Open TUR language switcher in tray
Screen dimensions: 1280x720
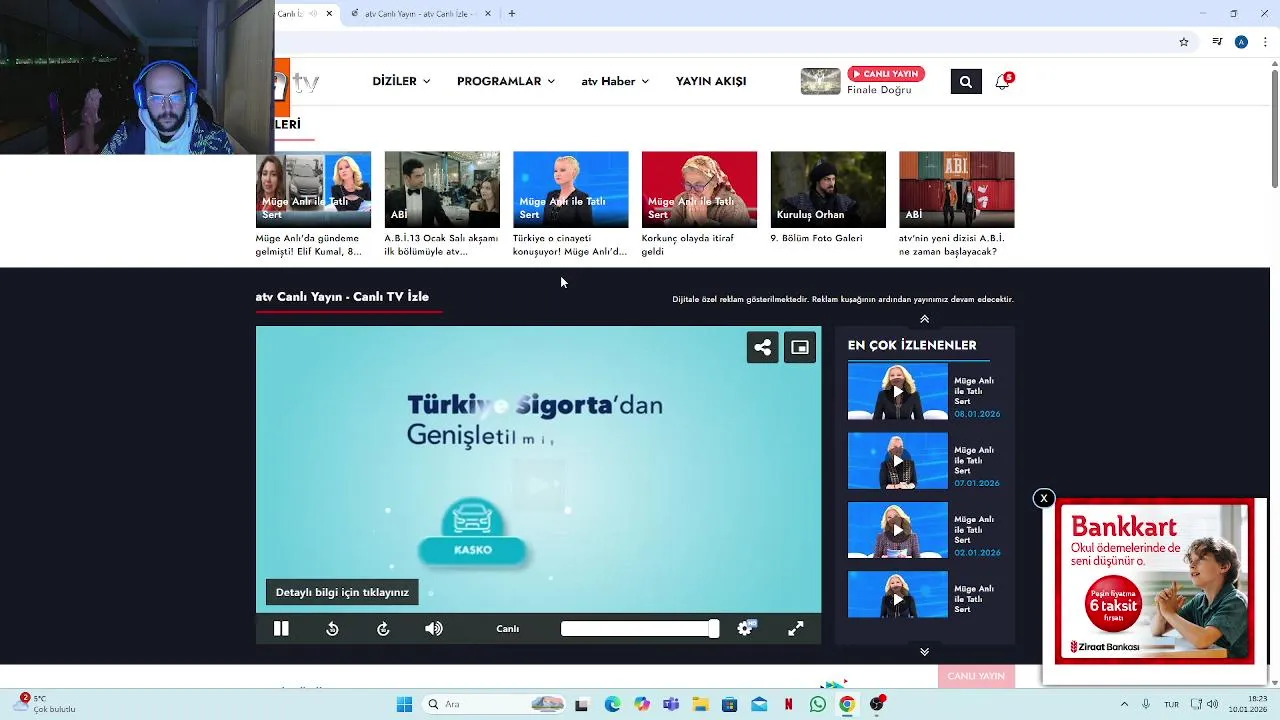[1171, 705]
